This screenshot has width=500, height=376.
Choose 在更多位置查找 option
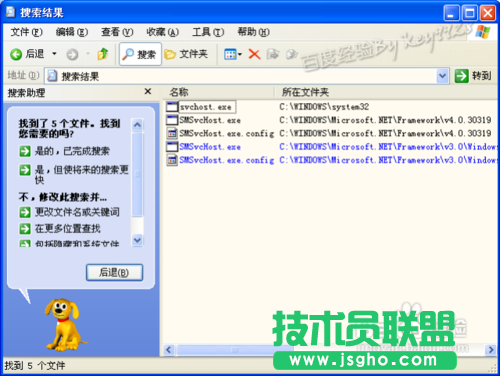(68, 229)
